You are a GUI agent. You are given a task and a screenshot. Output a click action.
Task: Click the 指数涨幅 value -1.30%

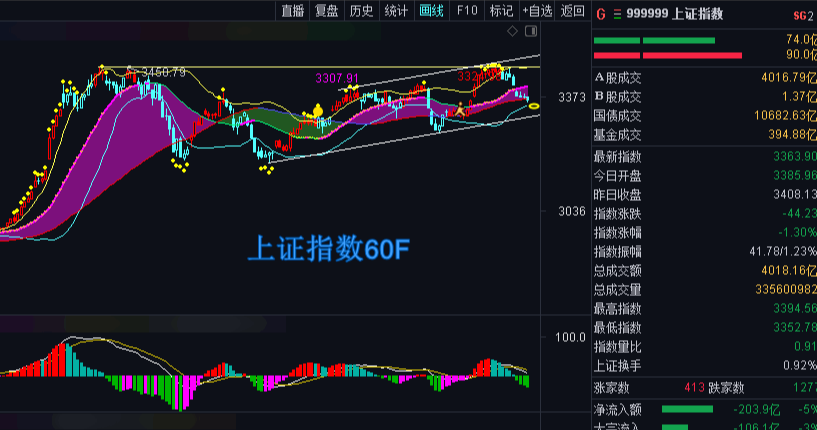pyautogui.click(x=797, y=232)
